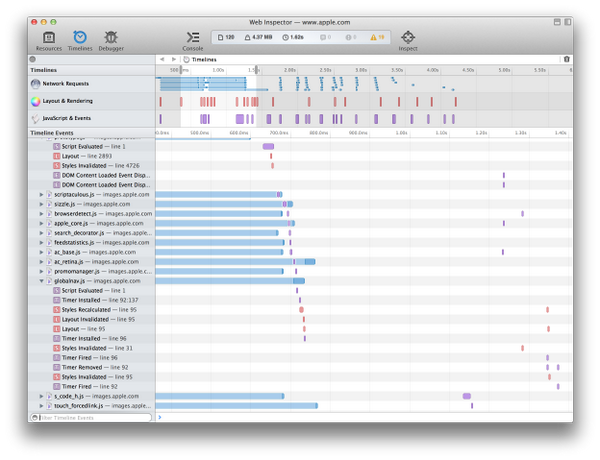The image size is (600, 460).
Task: Click the s_code_h.js purple script marker
Action: tap(467, 396)
